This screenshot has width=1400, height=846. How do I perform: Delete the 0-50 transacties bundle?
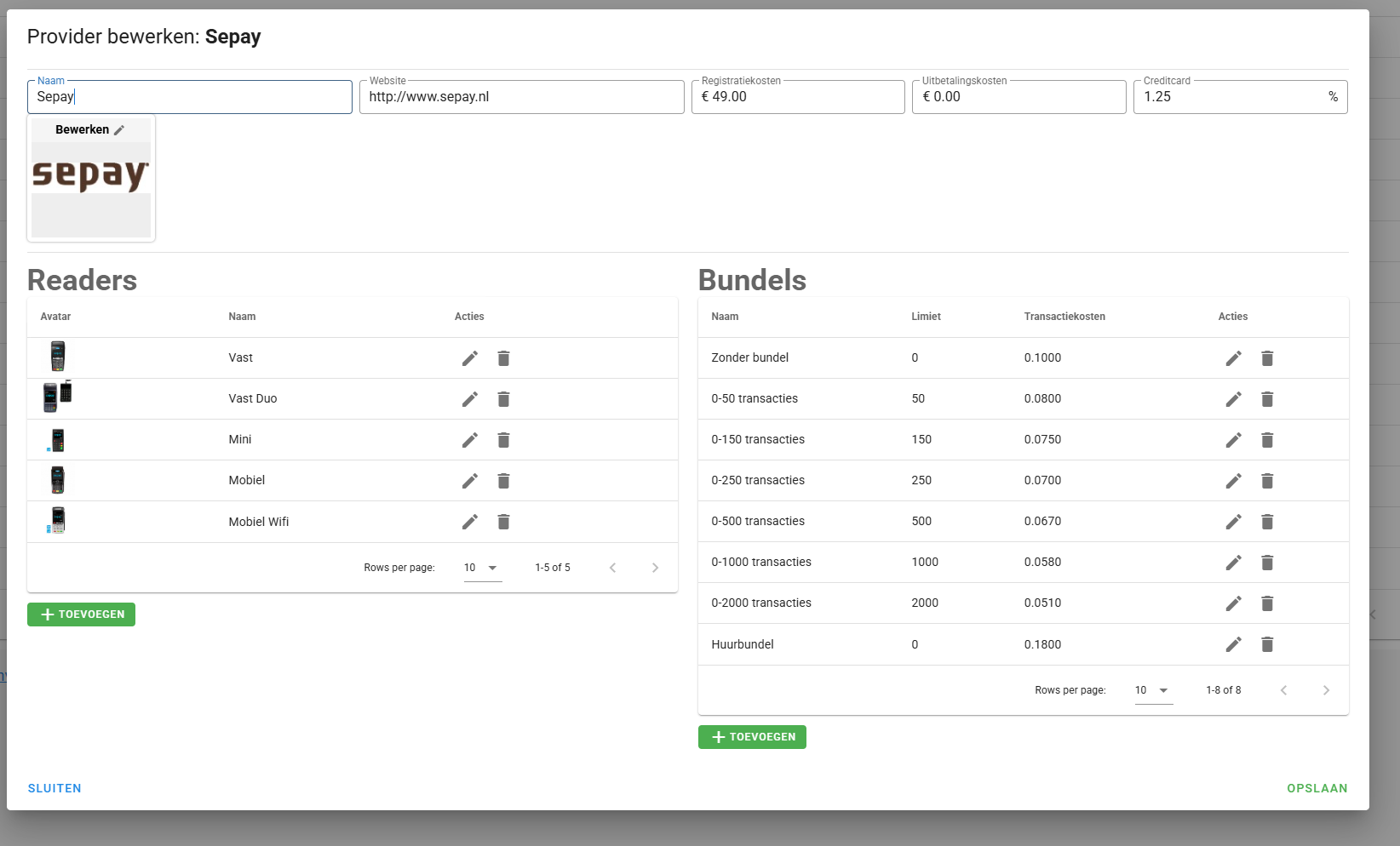point(1267,399)
